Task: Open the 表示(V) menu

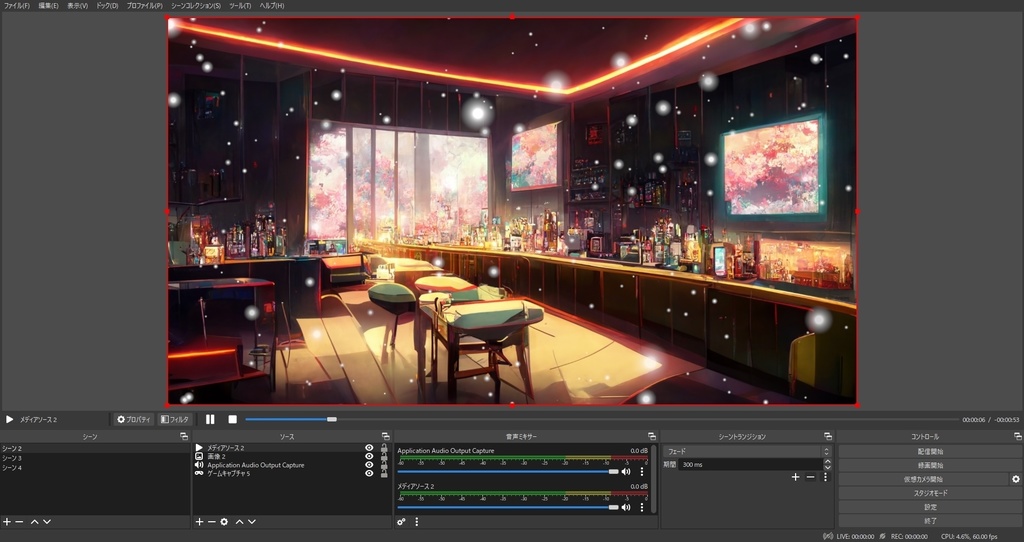Action: pos(77,5)
